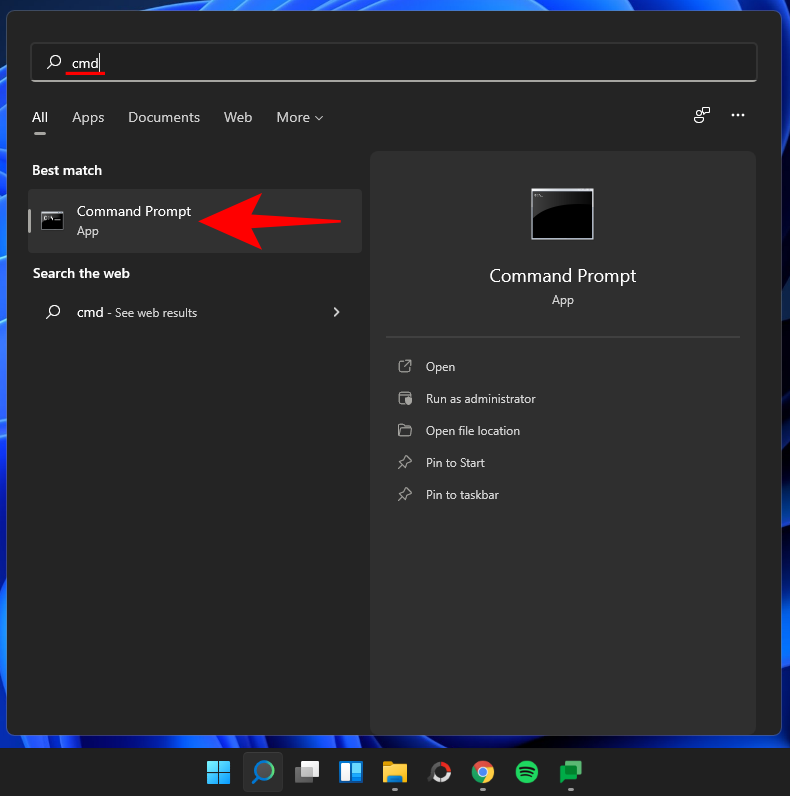Click the taskbar Search icon
The width and height of the screenshot is (790, 796).
click(x=263, y=772)
